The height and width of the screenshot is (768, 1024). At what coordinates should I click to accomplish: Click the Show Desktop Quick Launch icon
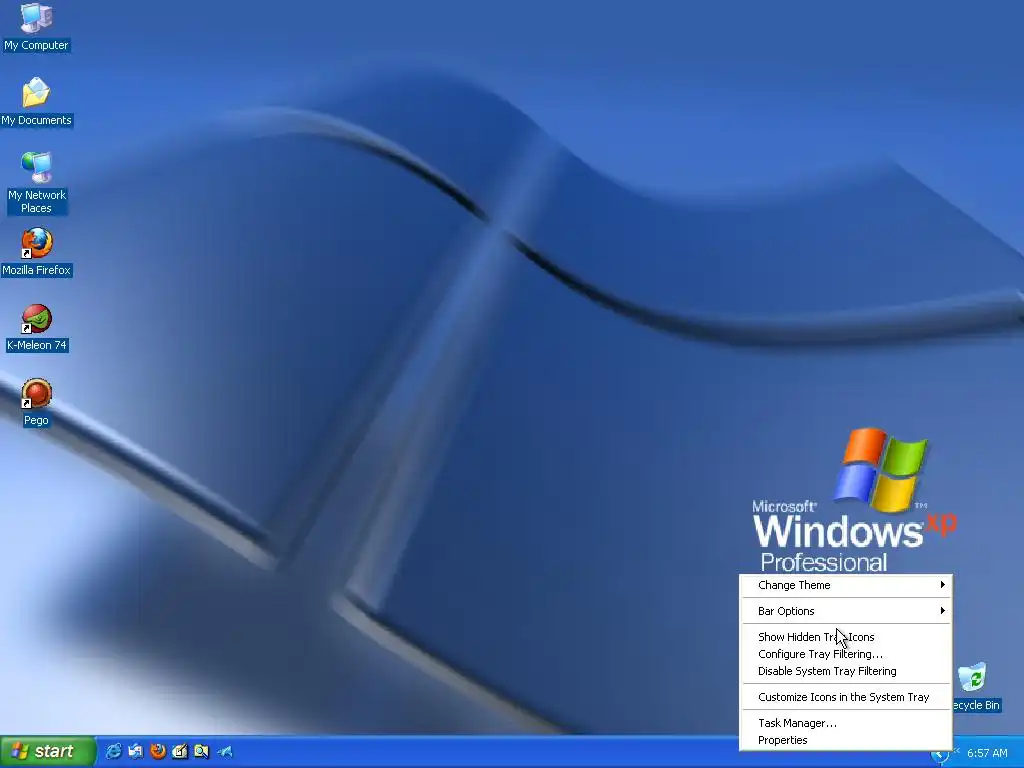click(x=136, y=752)
